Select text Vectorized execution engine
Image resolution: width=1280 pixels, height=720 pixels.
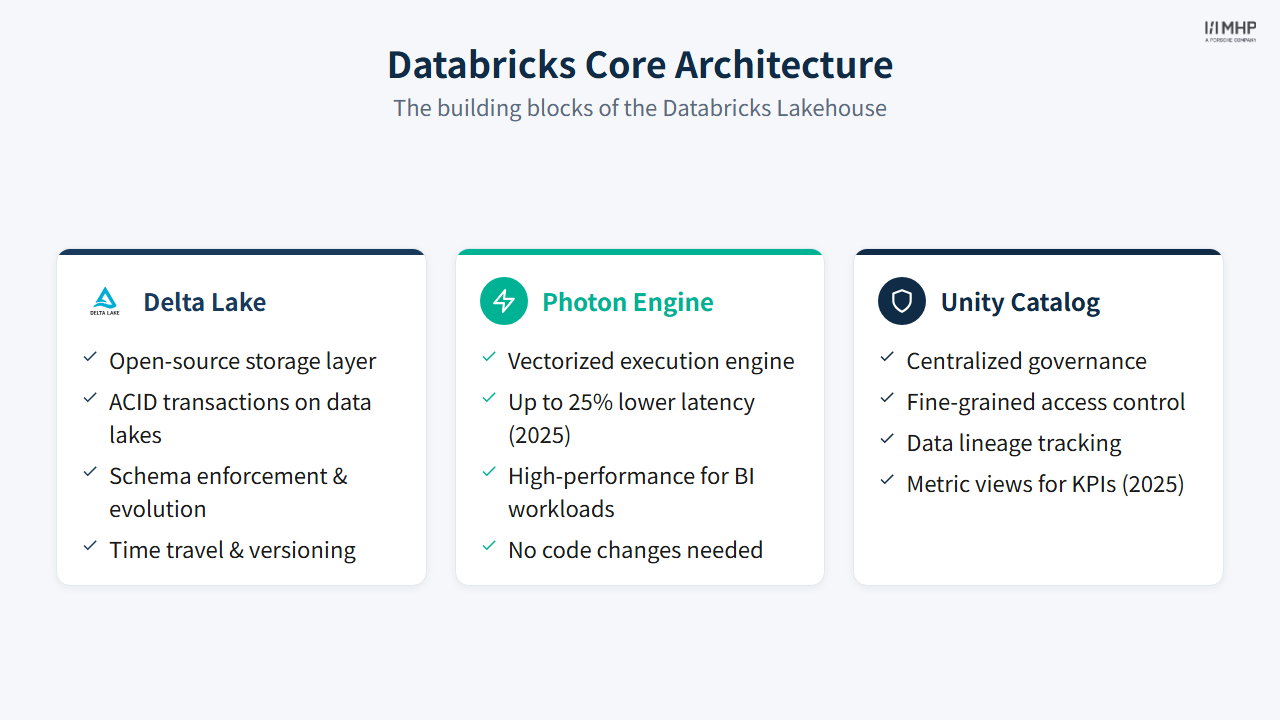[651, 361]
